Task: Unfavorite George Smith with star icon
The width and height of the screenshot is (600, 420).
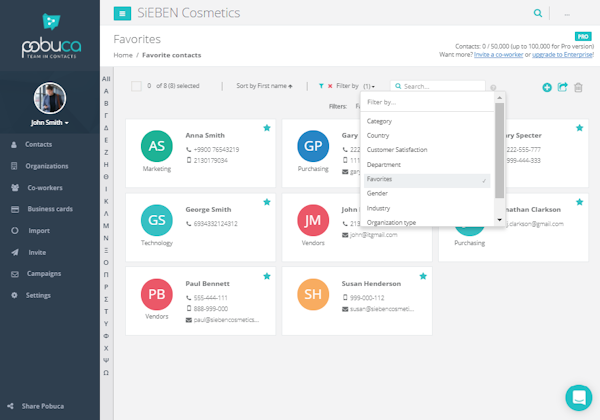Action: click(267, 202)
